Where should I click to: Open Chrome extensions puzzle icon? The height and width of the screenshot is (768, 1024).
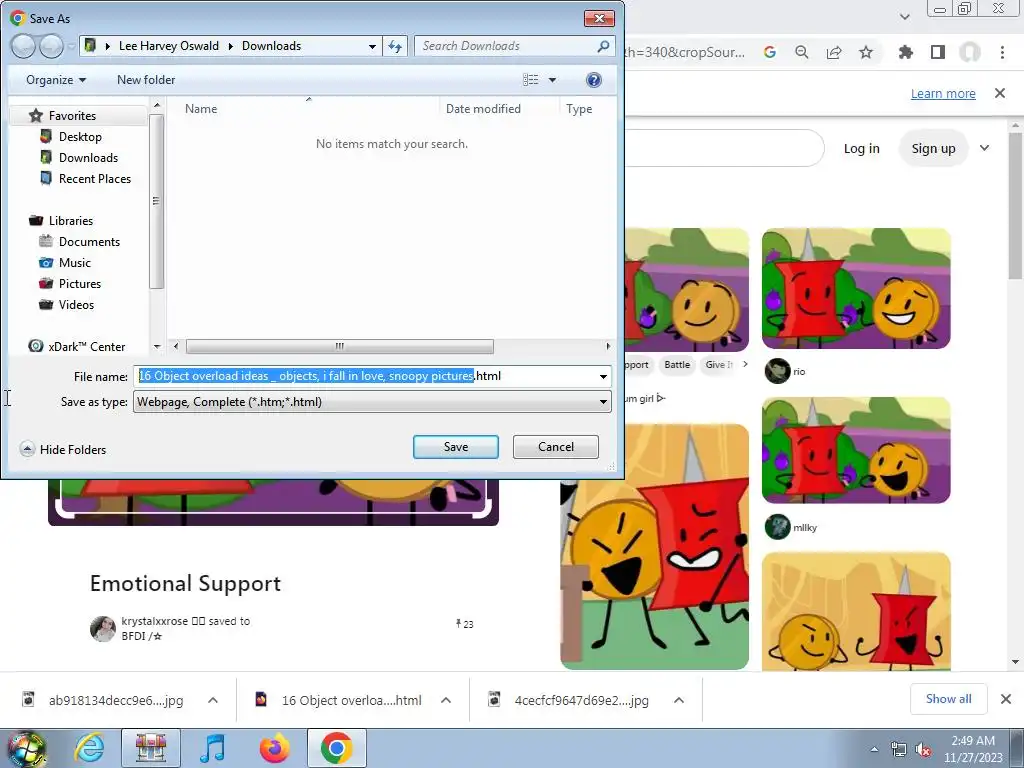(x=906, y=52)
